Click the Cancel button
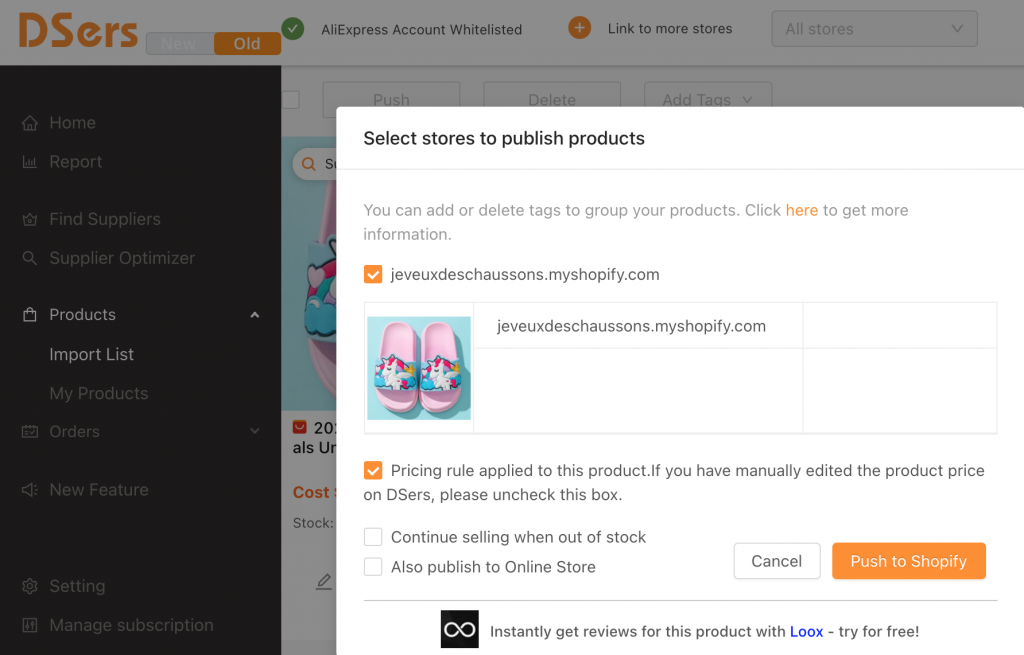 (776, 561)
